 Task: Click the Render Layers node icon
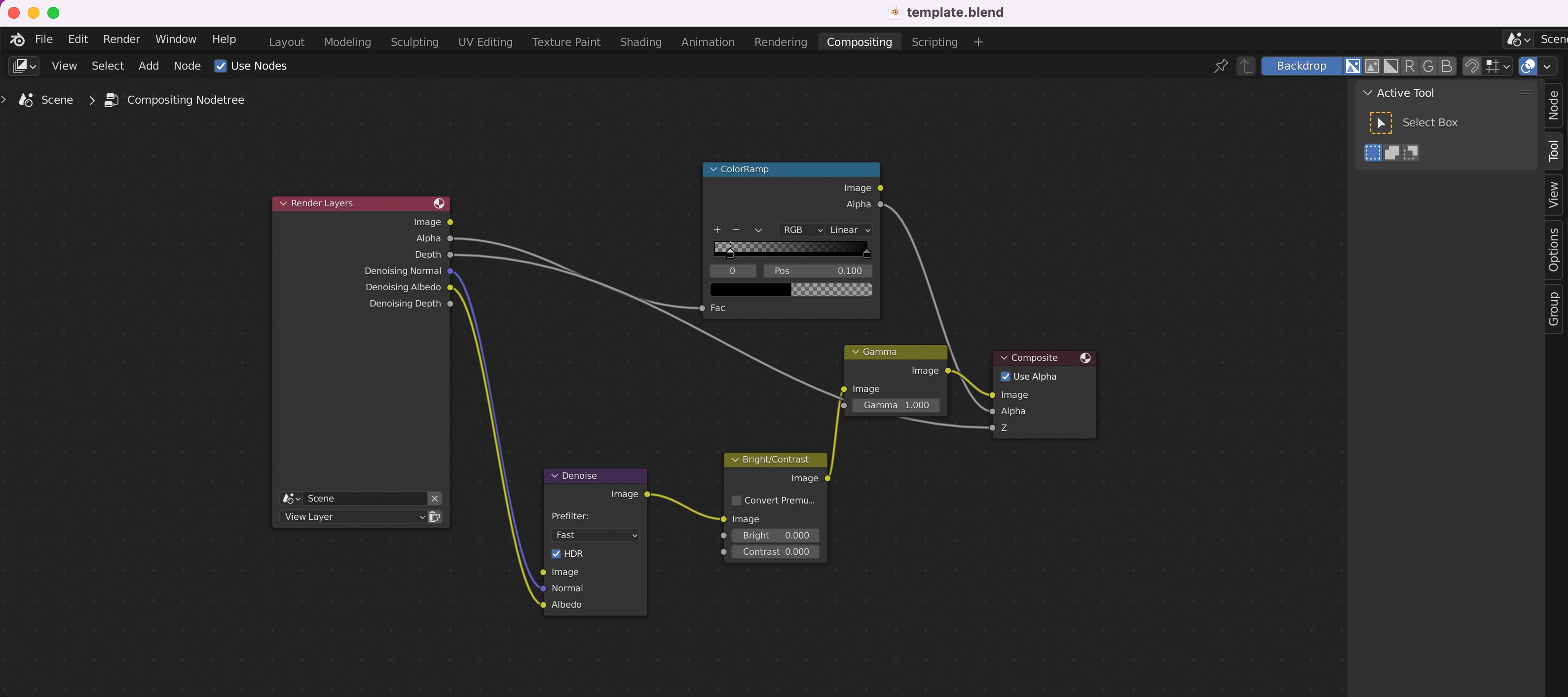point(438,202)
